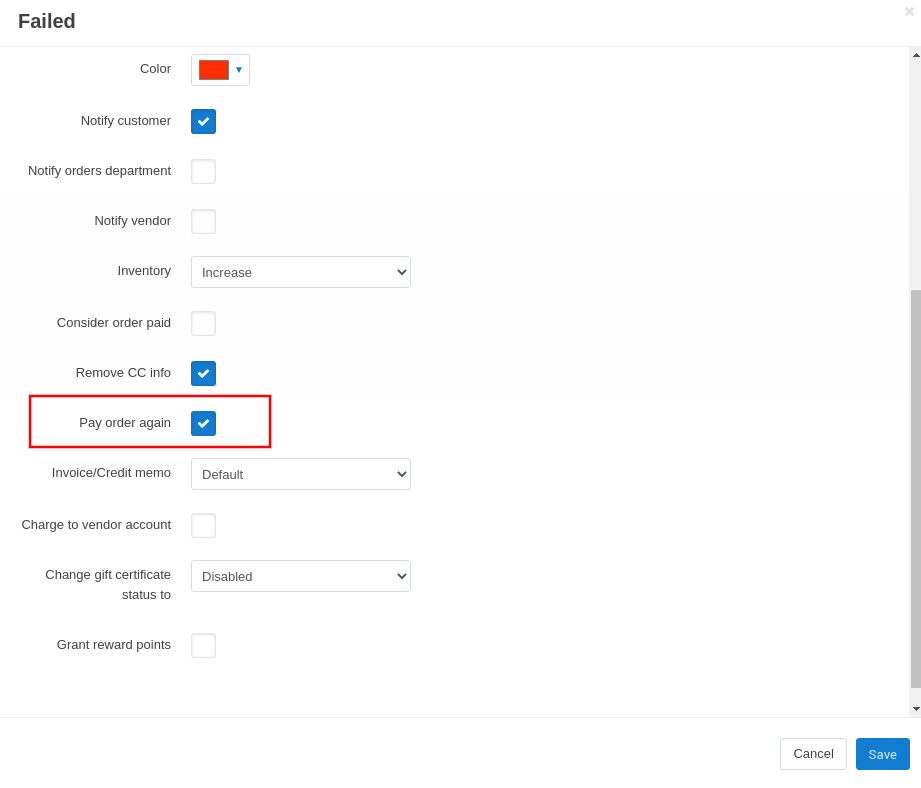Enable Notify vendor checkbox
The image size is (921, 788).
[203, 221]
